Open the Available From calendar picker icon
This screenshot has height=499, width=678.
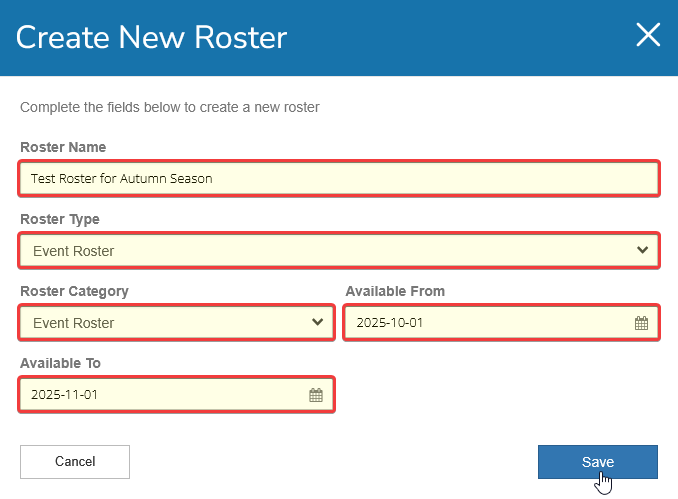641,323
